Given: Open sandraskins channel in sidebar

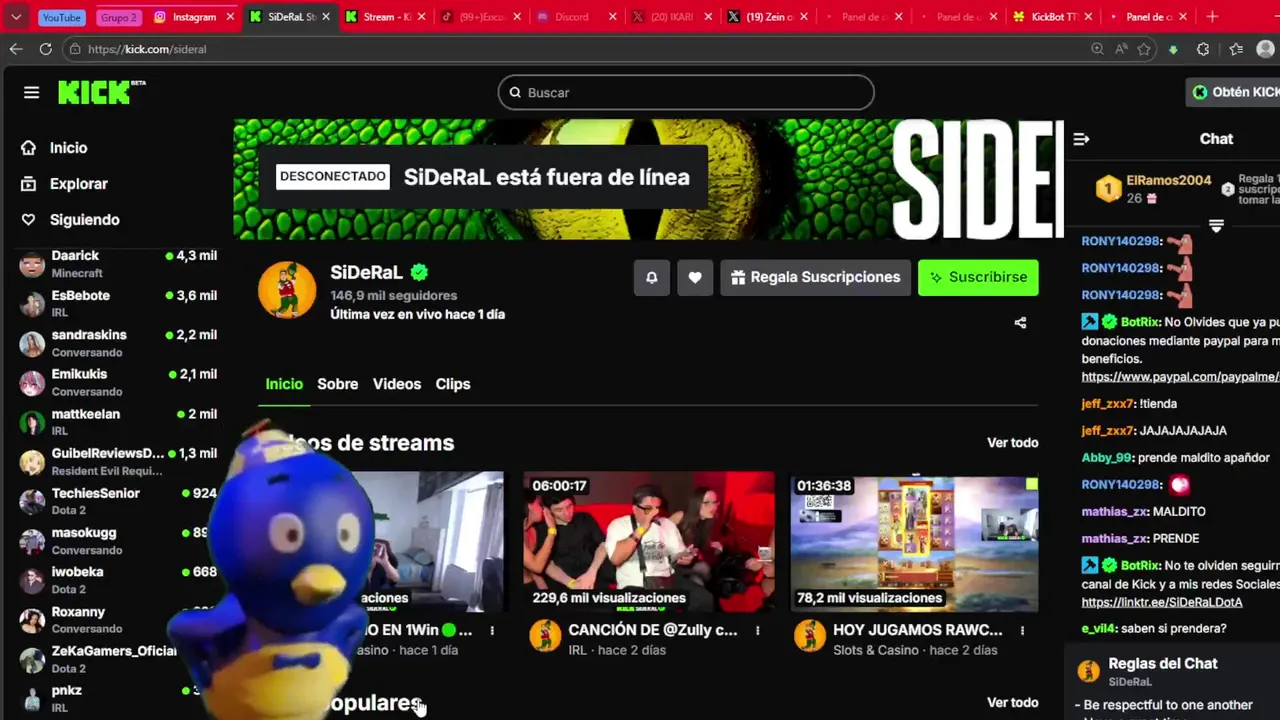Looking at the screenshot, I should click(x=118, y=343).
